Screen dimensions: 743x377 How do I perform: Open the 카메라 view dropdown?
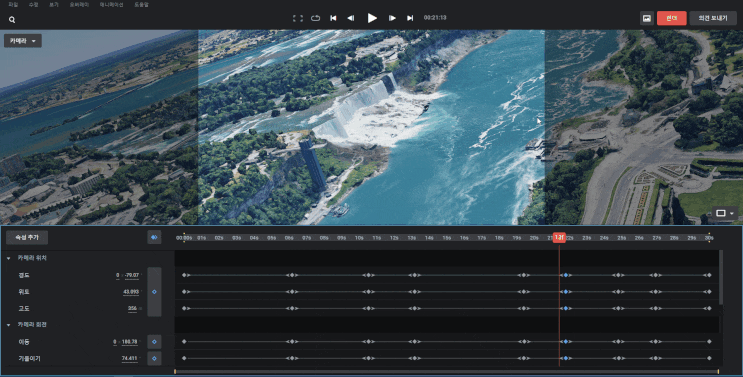[23, 41]
